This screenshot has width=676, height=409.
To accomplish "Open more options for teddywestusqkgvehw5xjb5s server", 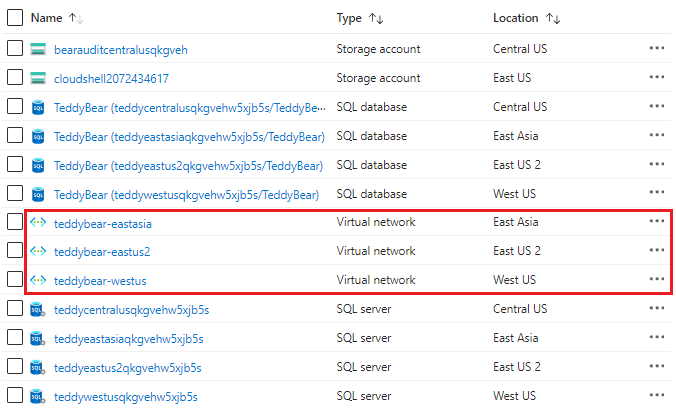I will coord(657,395).
